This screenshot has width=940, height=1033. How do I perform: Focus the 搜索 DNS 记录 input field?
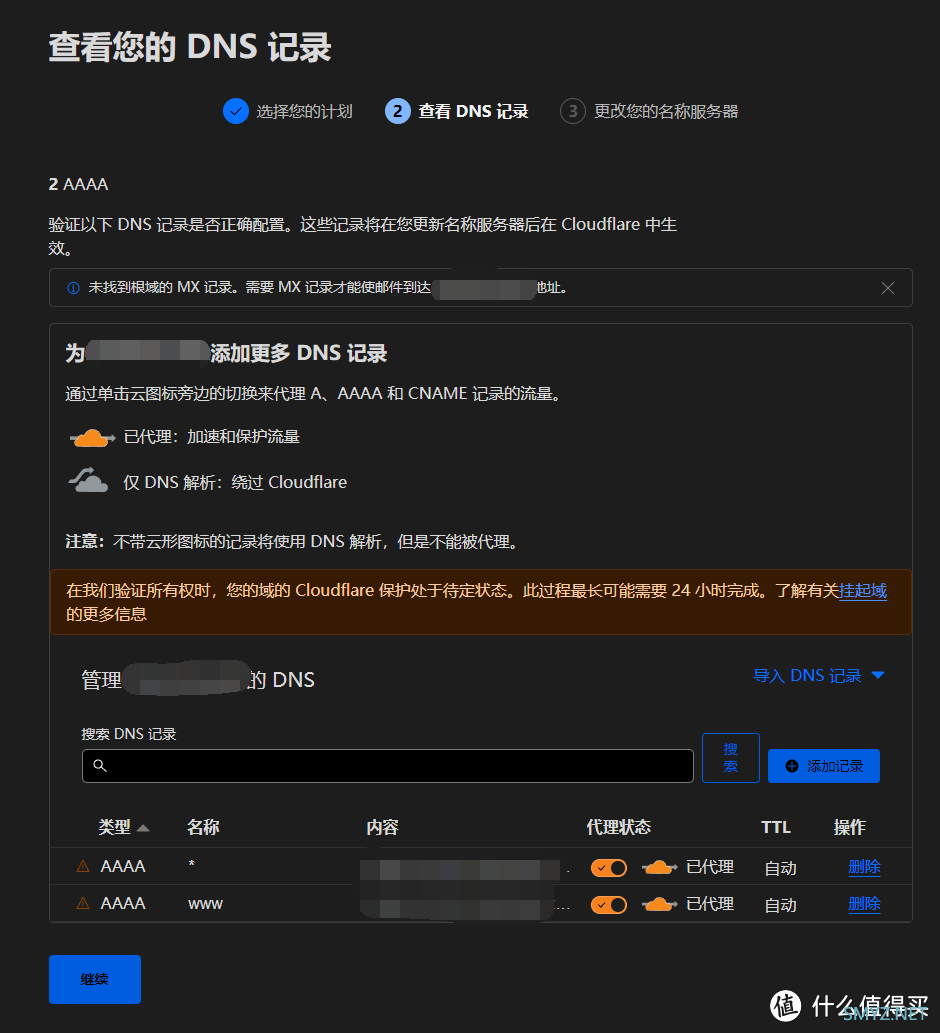pyautogui.click(x=388, y=766)
